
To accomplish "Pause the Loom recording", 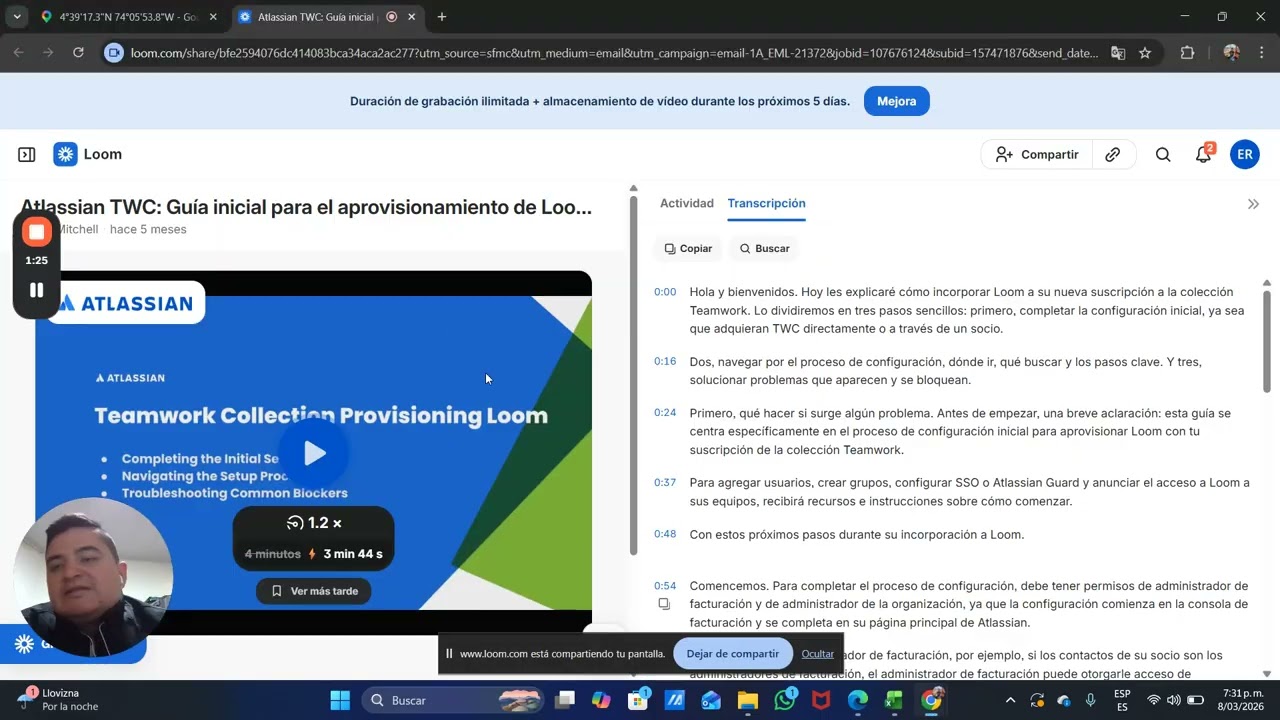I will 37,290.
